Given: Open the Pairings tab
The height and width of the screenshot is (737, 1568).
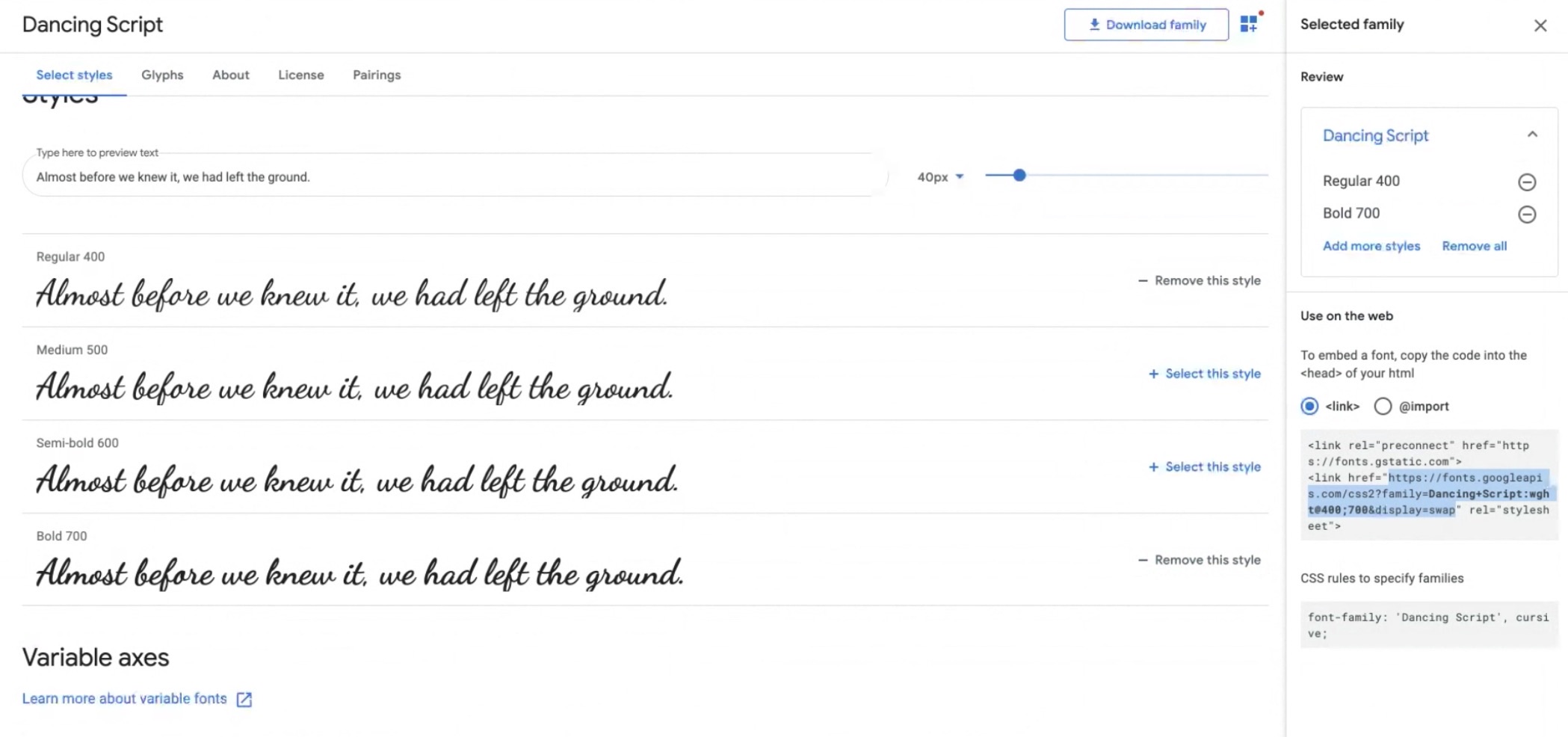Looking at the screenshot, I should tap(377, 75).
